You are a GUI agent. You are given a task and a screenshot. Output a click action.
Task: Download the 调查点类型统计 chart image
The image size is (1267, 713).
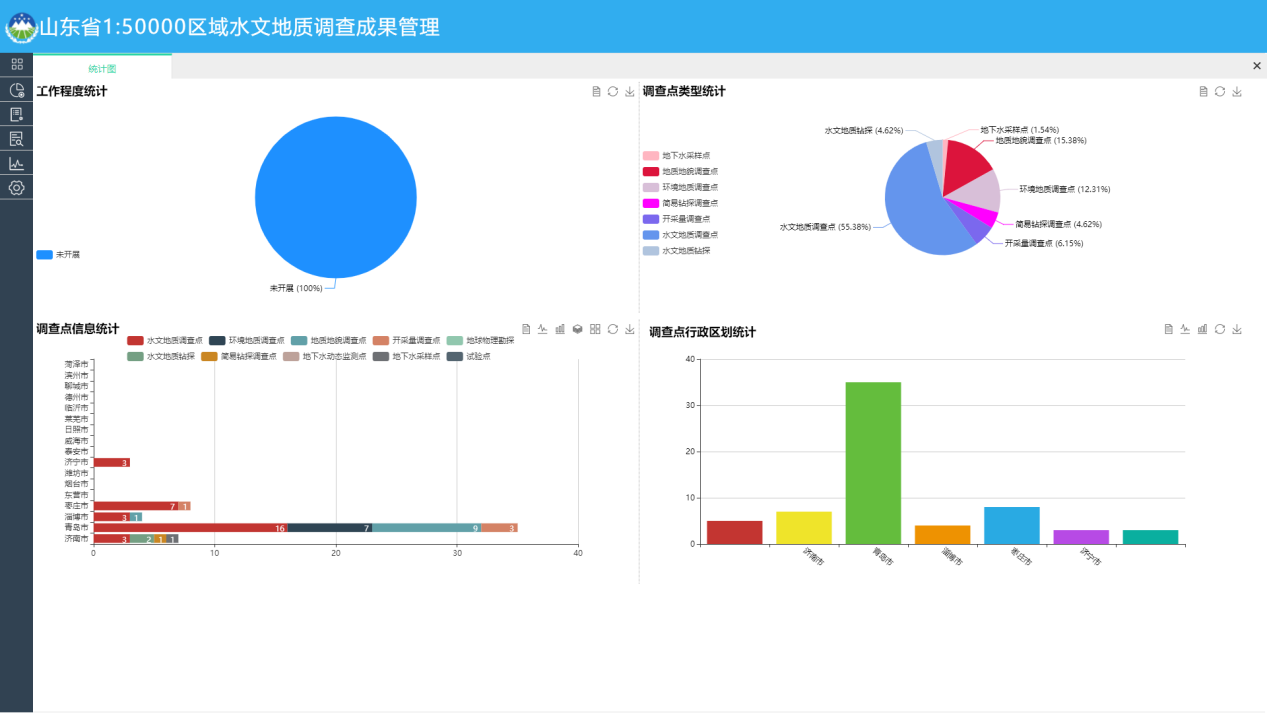tap(1238, 91)
